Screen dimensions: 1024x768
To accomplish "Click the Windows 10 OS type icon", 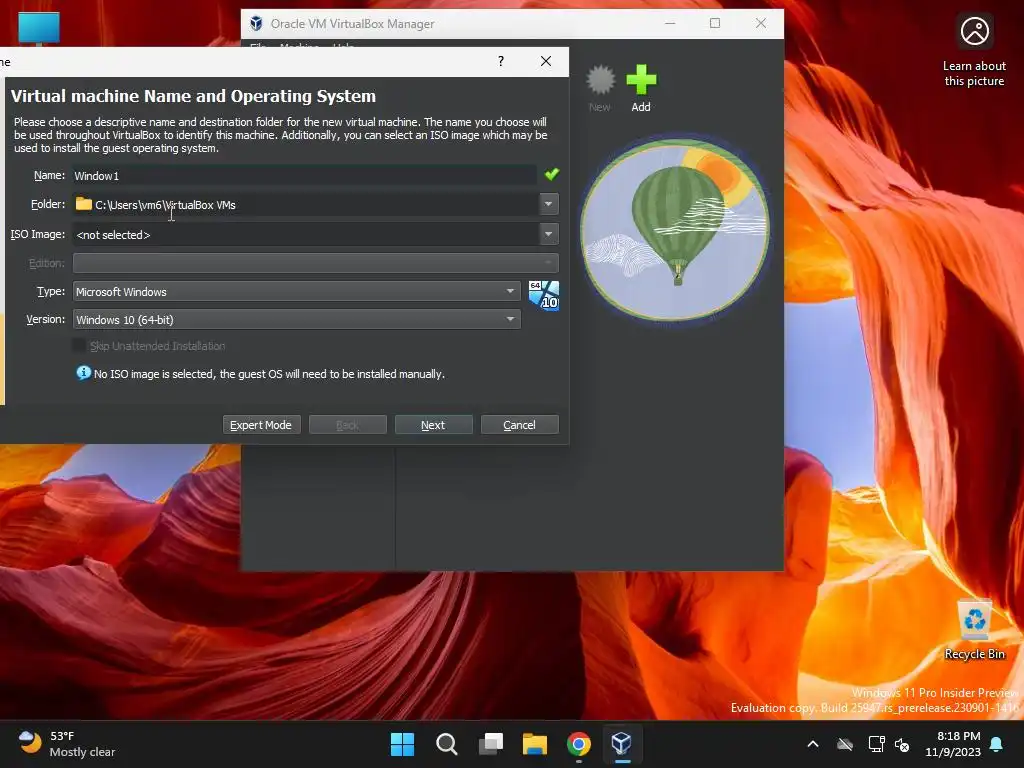I will coord(543,295).
